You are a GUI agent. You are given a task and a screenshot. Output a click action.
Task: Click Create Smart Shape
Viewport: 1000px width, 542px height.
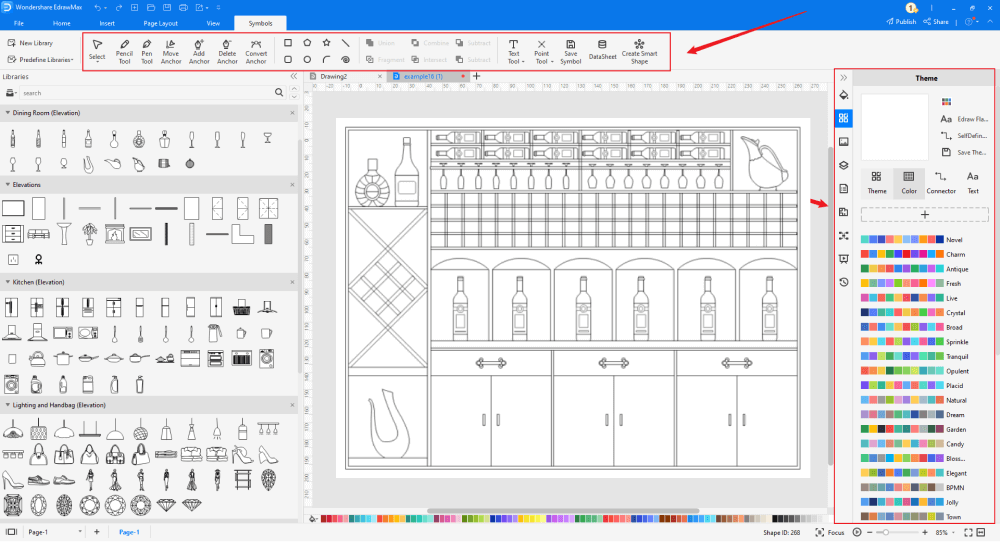639,51
